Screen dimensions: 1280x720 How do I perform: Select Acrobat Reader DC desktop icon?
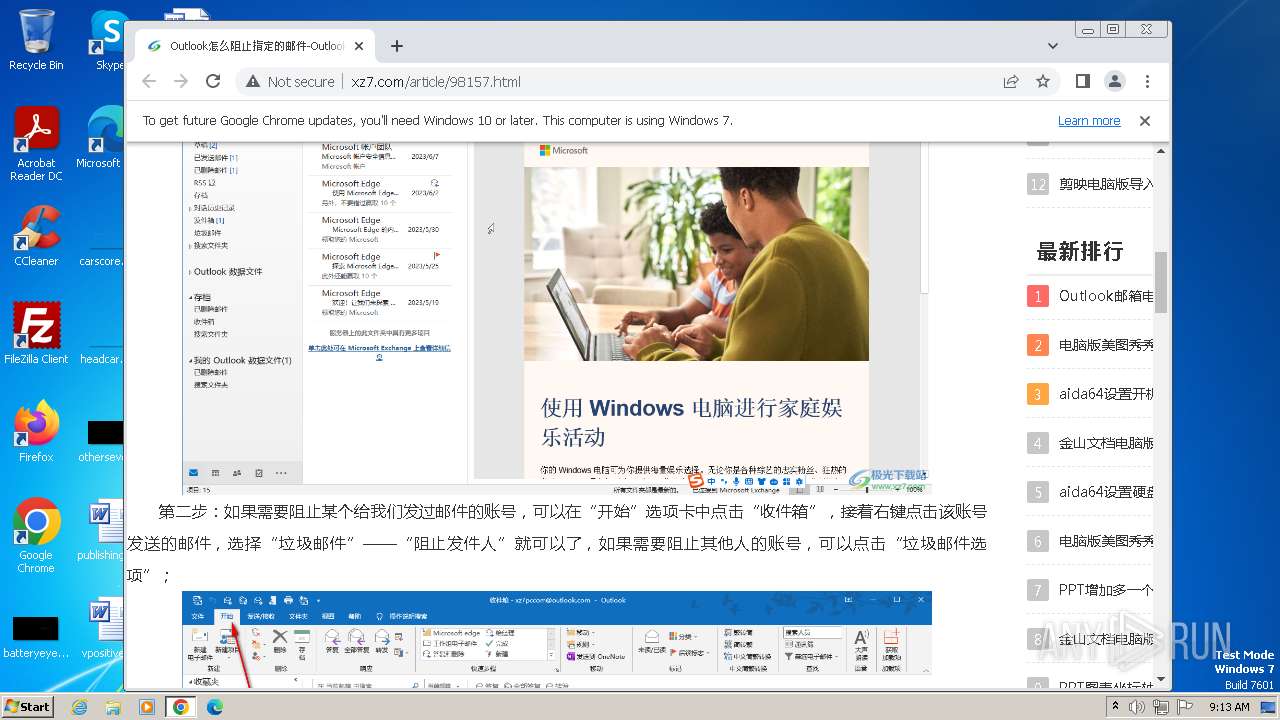pos(36,143)
